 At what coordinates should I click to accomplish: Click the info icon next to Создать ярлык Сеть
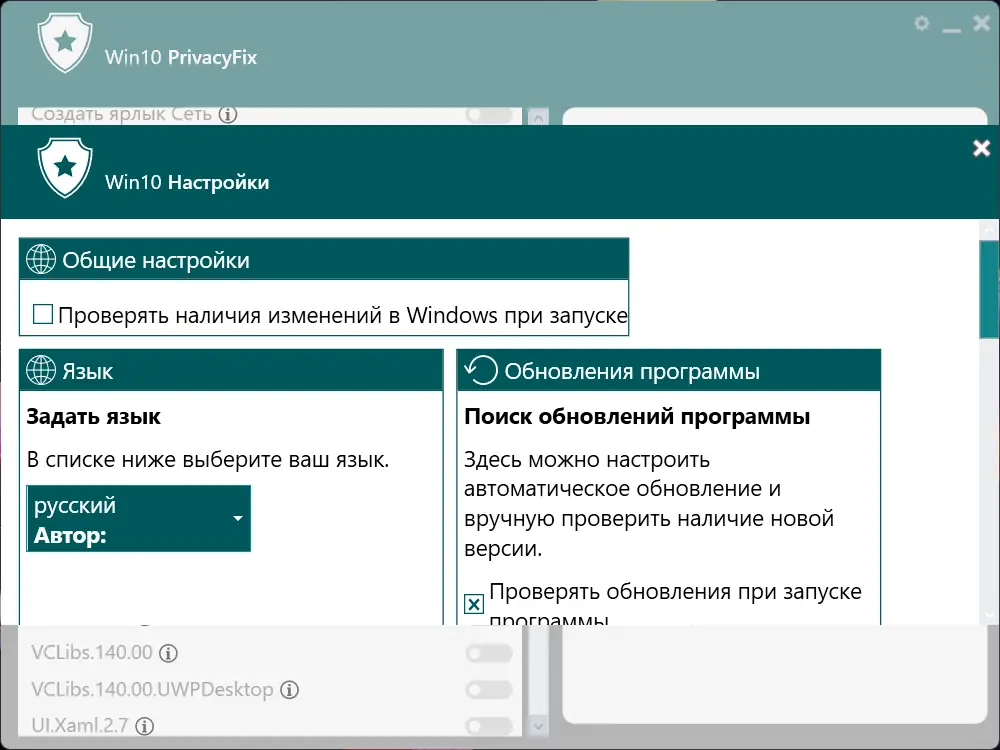[229, 115]
